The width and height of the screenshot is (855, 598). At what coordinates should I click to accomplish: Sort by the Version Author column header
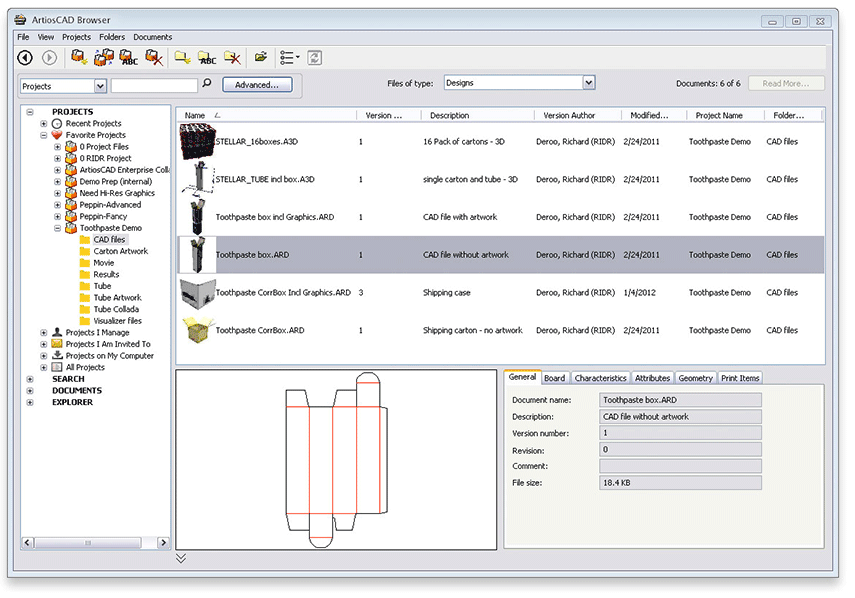(578, 116)
